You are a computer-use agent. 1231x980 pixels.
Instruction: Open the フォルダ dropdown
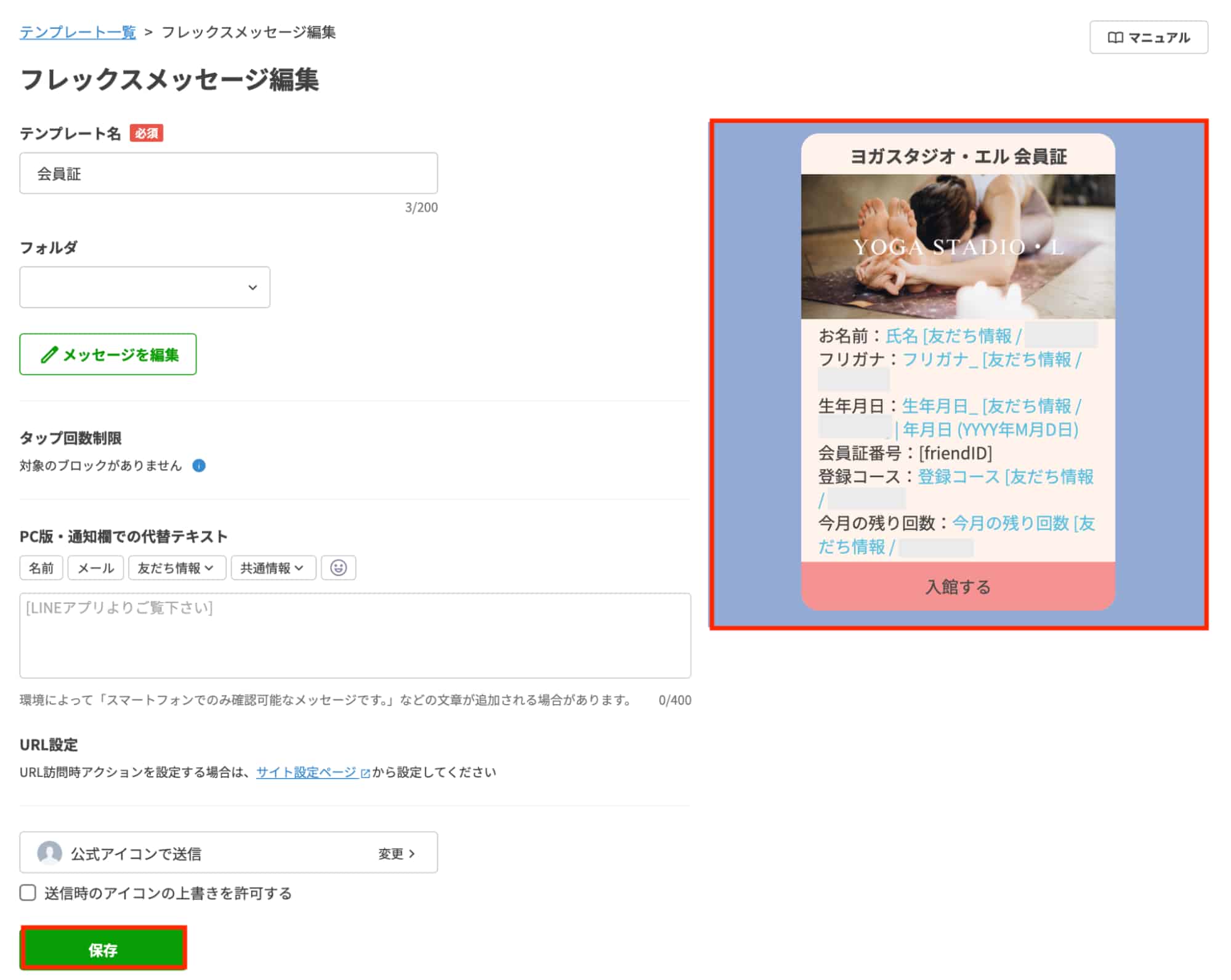pos(145,287)
